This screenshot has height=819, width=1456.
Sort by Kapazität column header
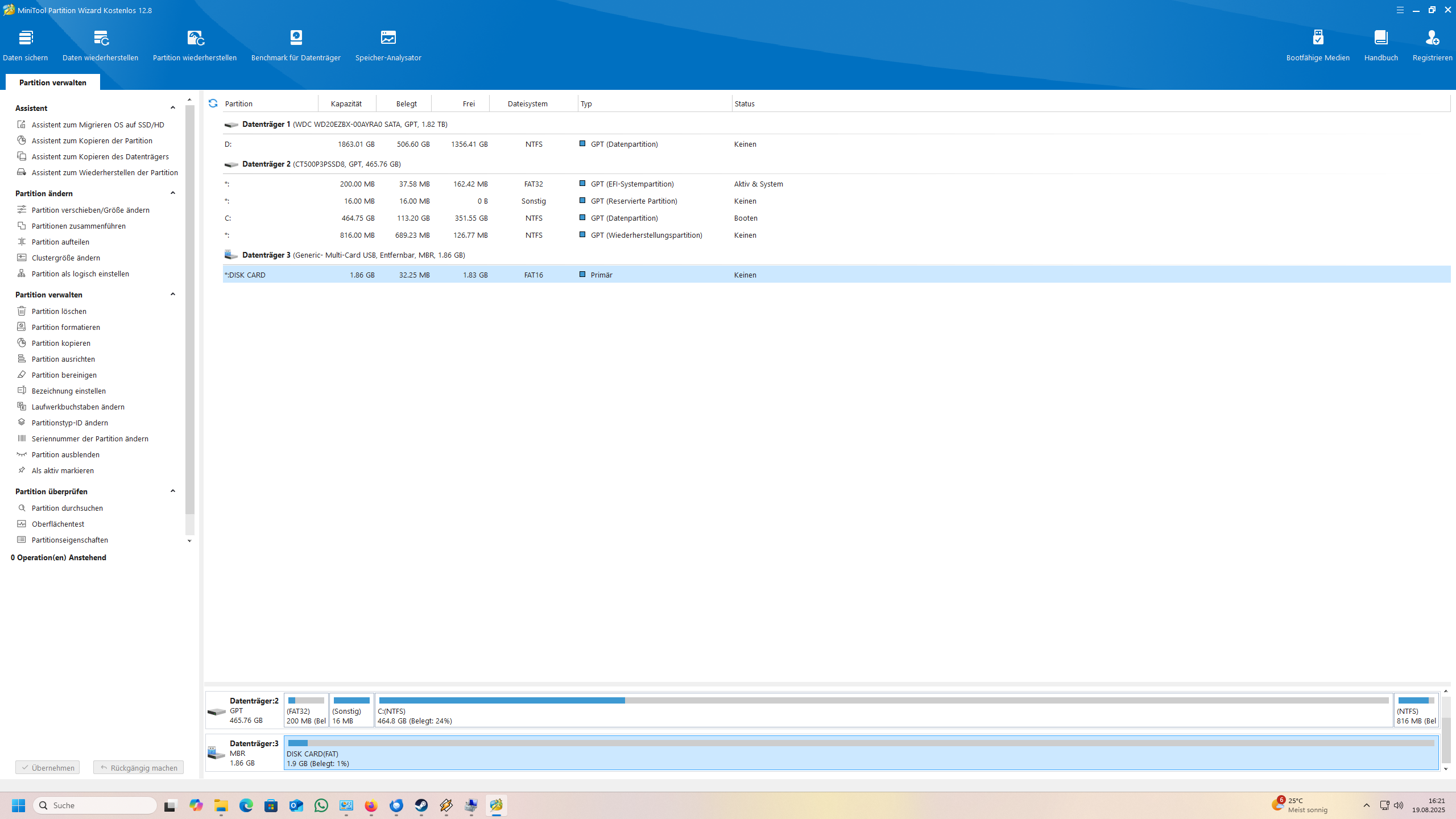pos(346,104)
